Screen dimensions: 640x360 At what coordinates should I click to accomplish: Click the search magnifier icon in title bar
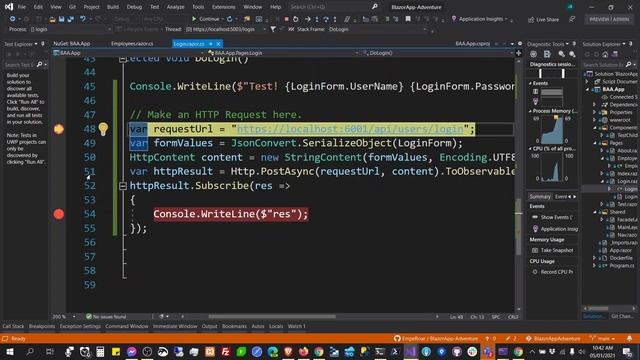coord(375,7)
